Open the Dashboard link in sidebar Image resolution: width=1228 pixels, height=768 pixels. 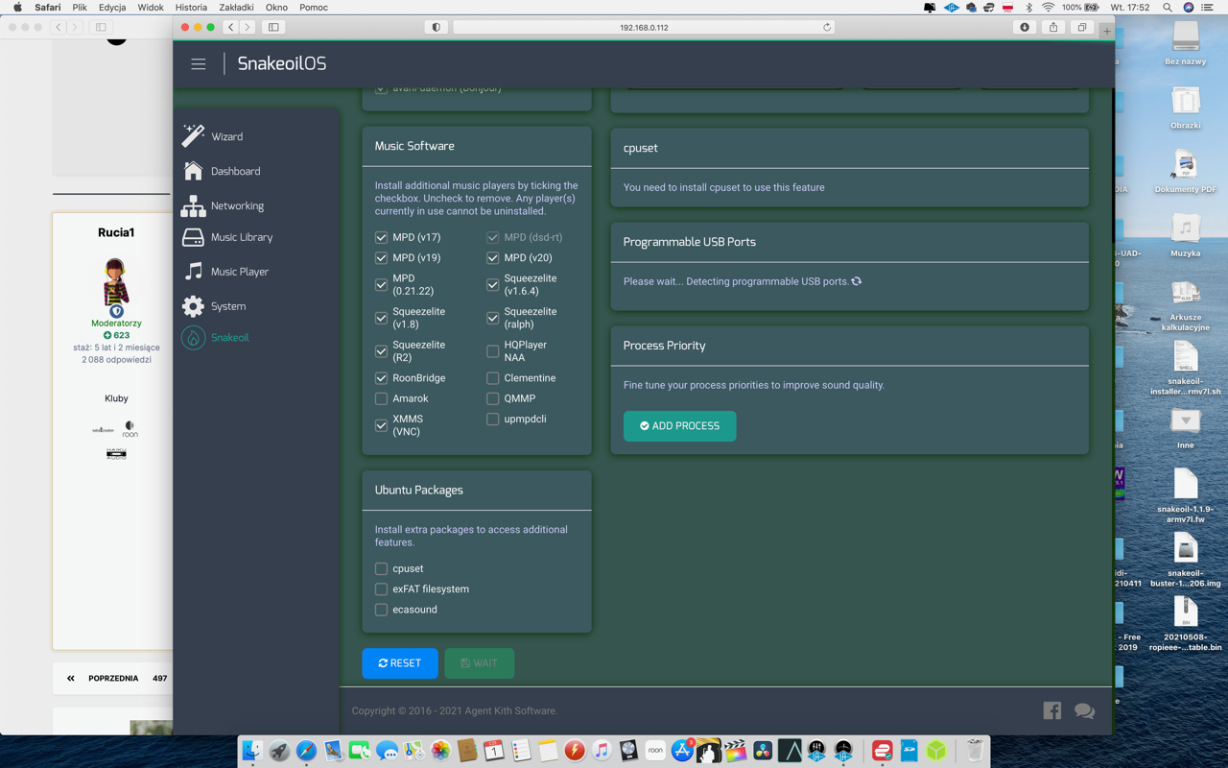coord(235,171)
